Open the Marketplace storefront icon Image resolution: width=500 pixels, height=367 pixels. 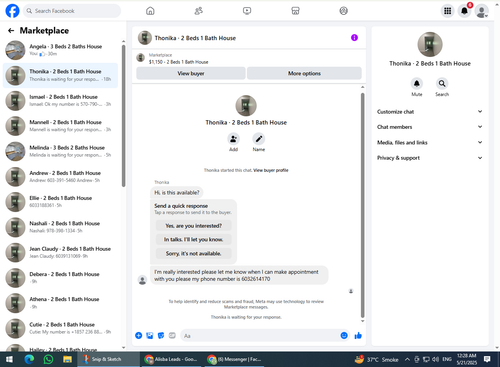[x=295, y=11]
